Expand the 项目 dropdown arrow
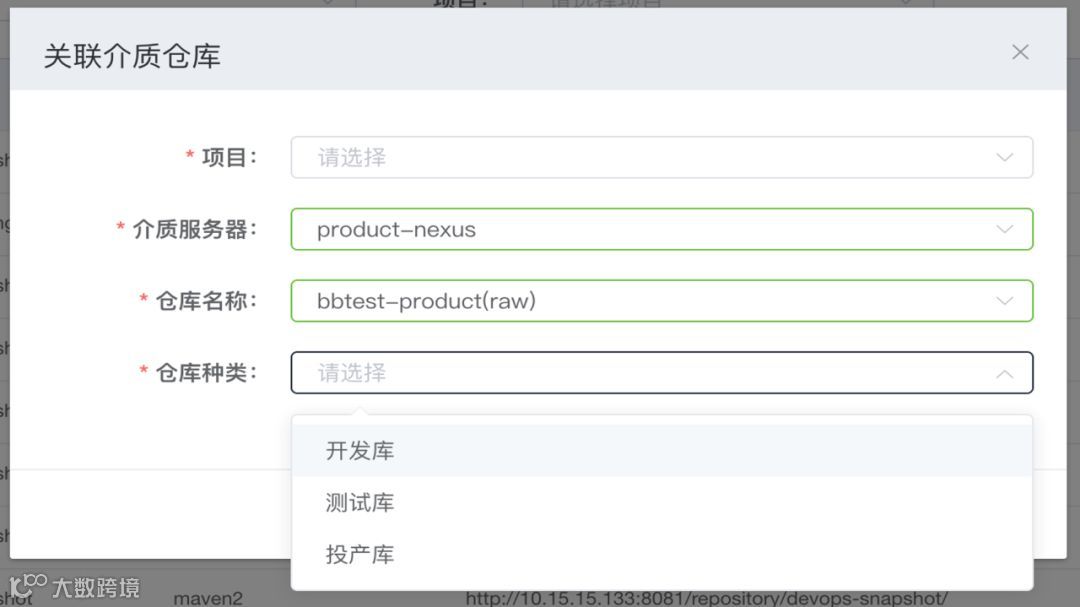Viewport: 1080px width, 607px height. tap(1004, 158)
